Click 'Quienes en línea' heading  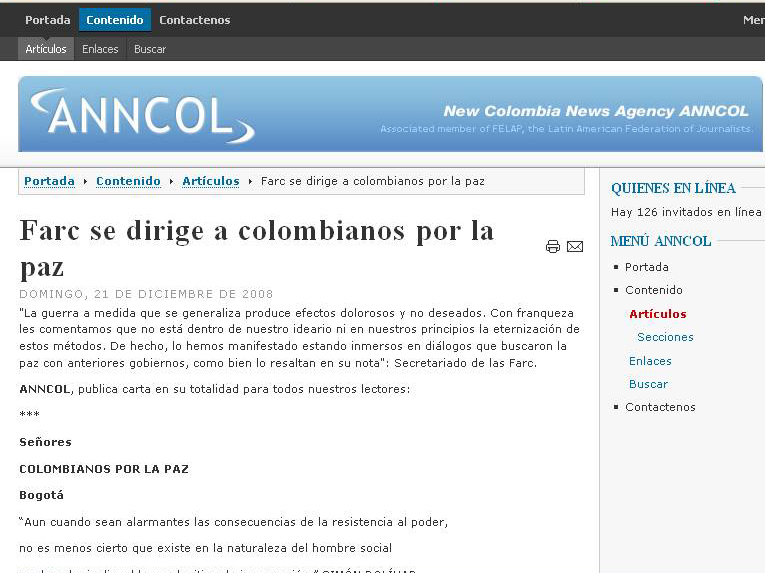(673, 188)
